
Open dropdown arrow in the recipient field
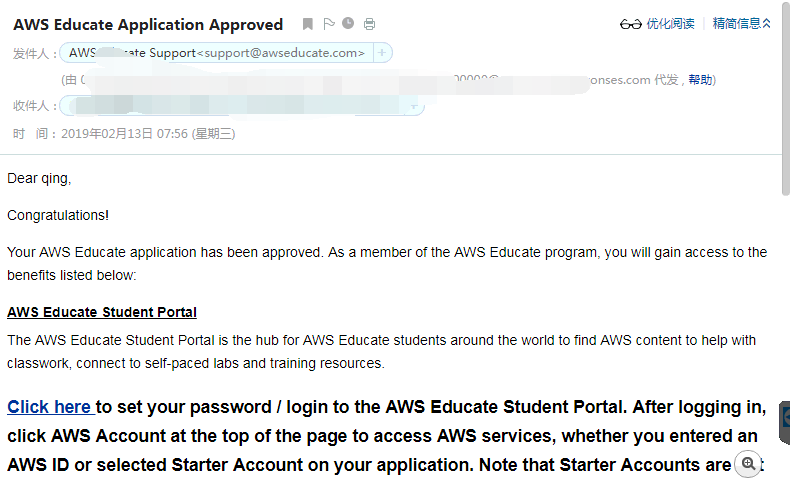click(x=414, y=105)
